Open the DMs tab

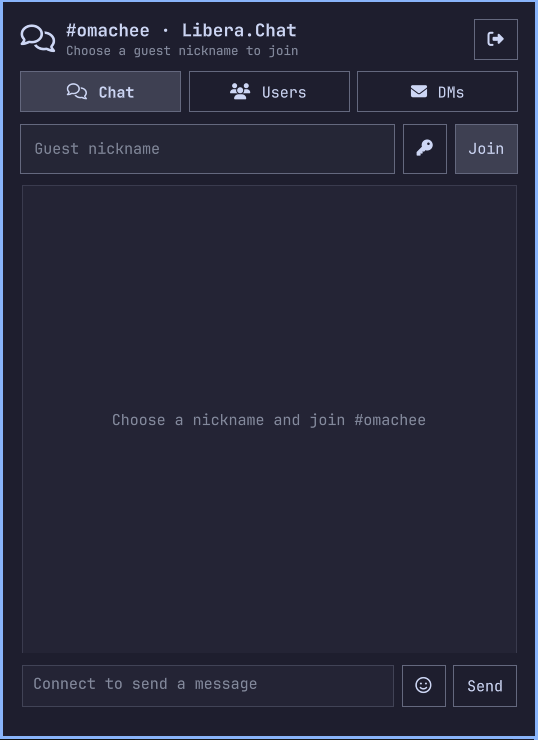[x=437, y=92]
